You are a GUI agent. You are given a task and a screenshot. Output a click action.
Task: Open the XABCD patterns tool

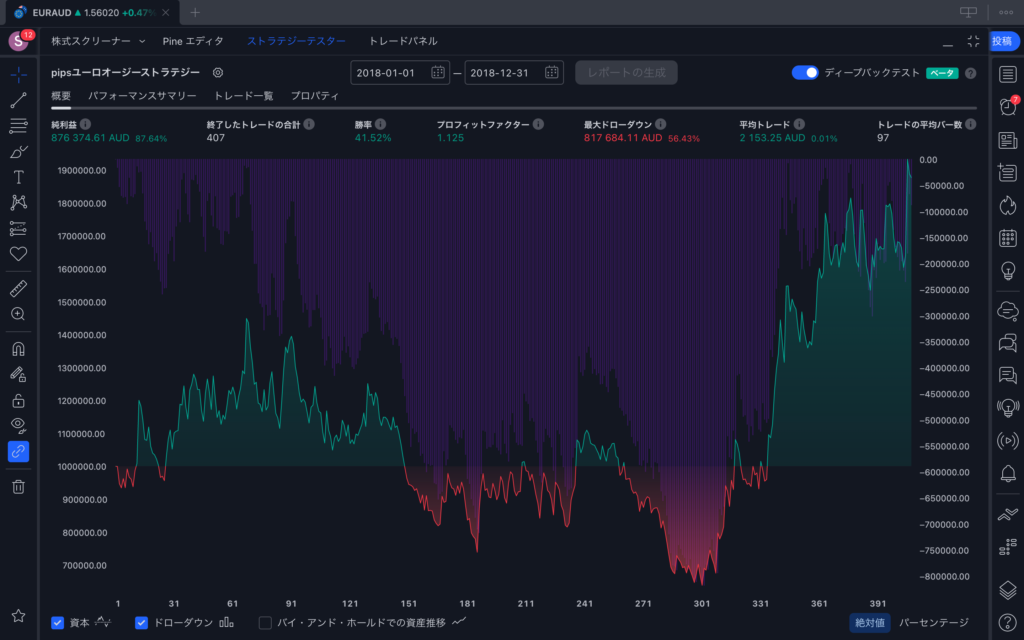(x=18, y=202)
